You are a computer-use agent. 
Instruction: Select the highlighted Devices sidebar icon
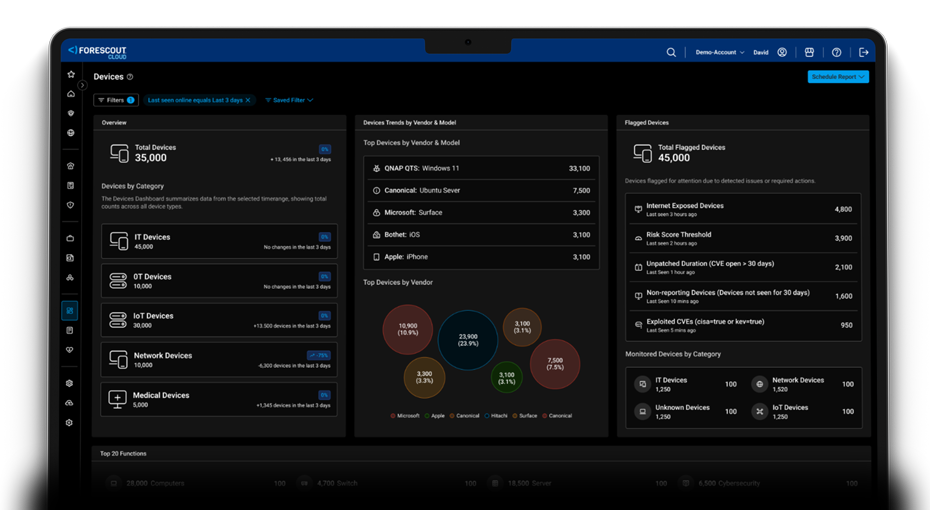pyautogui.click(x=70, y=311)
